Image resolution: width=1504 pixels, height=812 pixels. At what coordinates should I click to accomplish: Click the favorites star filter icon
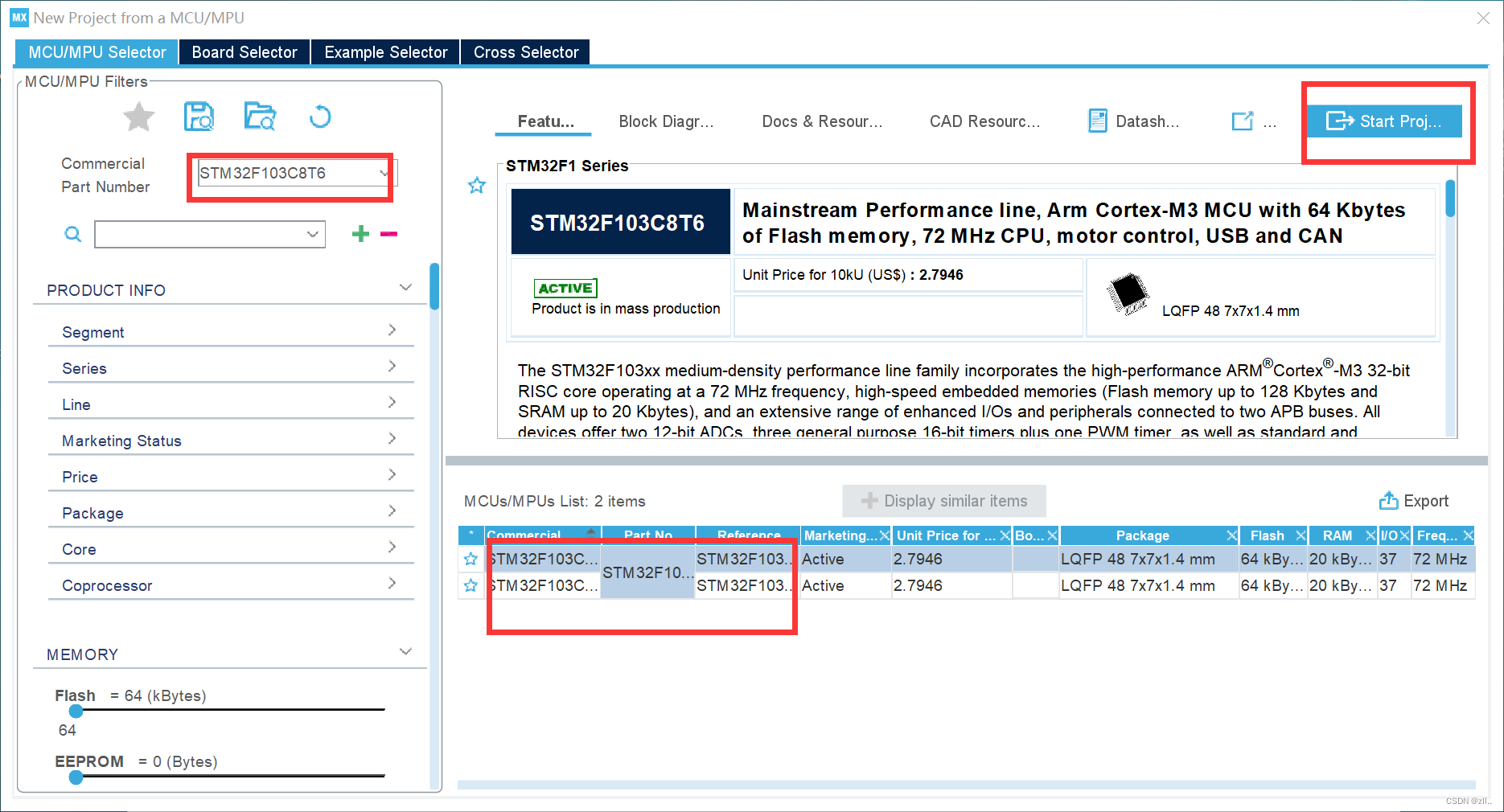click(x=138, y=117)
